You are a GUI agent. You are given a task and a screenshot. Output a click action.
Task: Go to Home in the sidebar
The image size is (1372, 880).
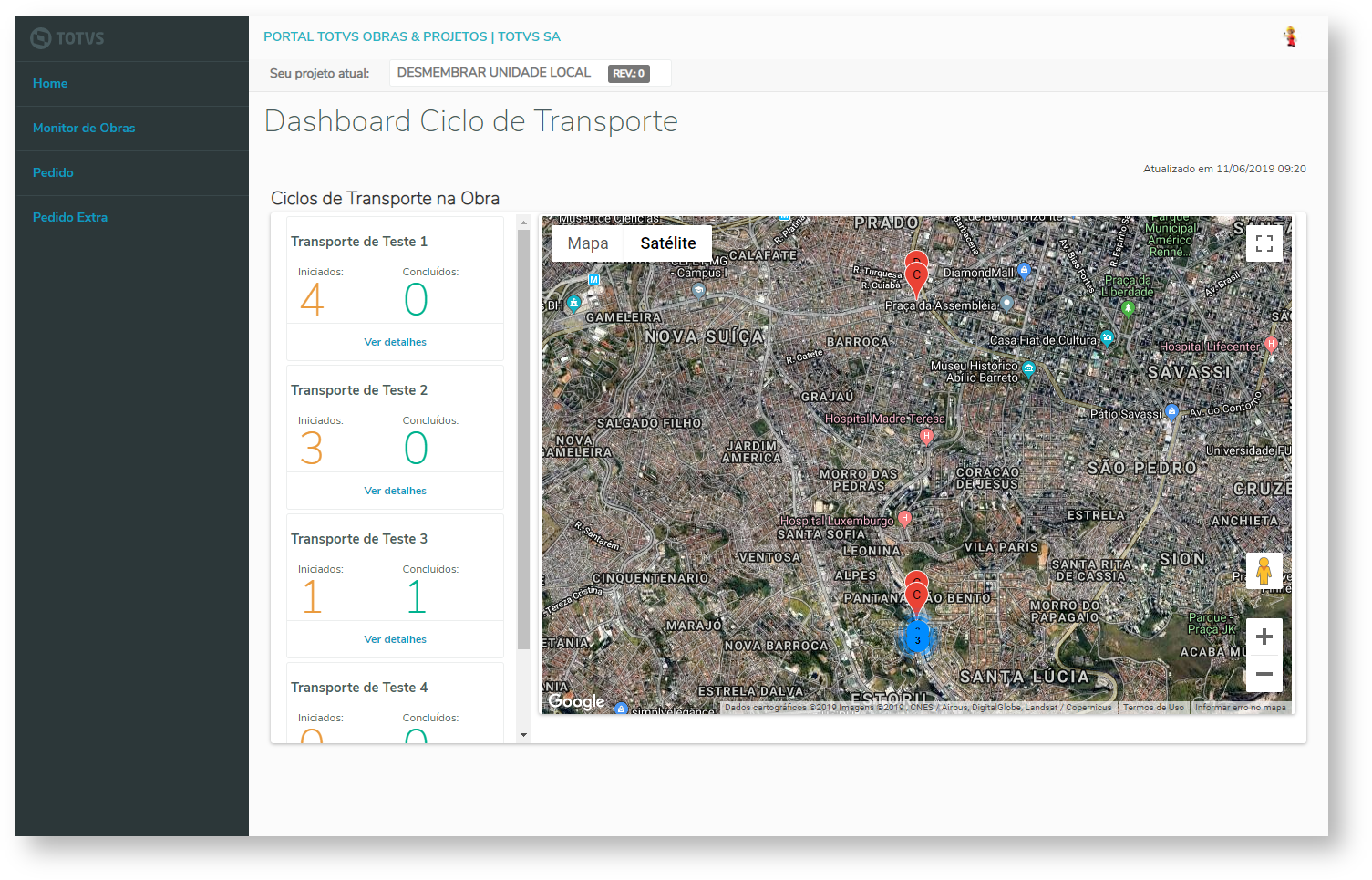pyautogui.click(x=50, y=83)
